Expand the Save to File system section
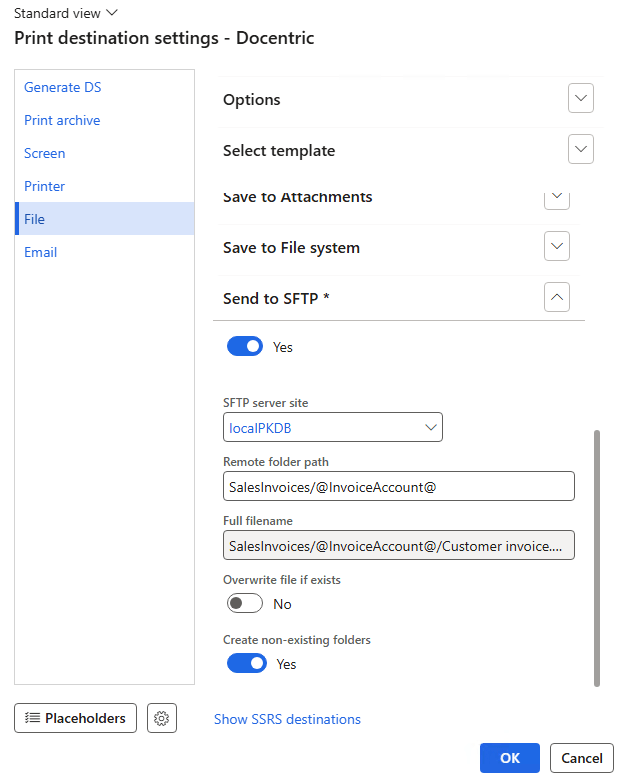Image resolution: width=621 pixels, height=783 pixels. [557, 246]
